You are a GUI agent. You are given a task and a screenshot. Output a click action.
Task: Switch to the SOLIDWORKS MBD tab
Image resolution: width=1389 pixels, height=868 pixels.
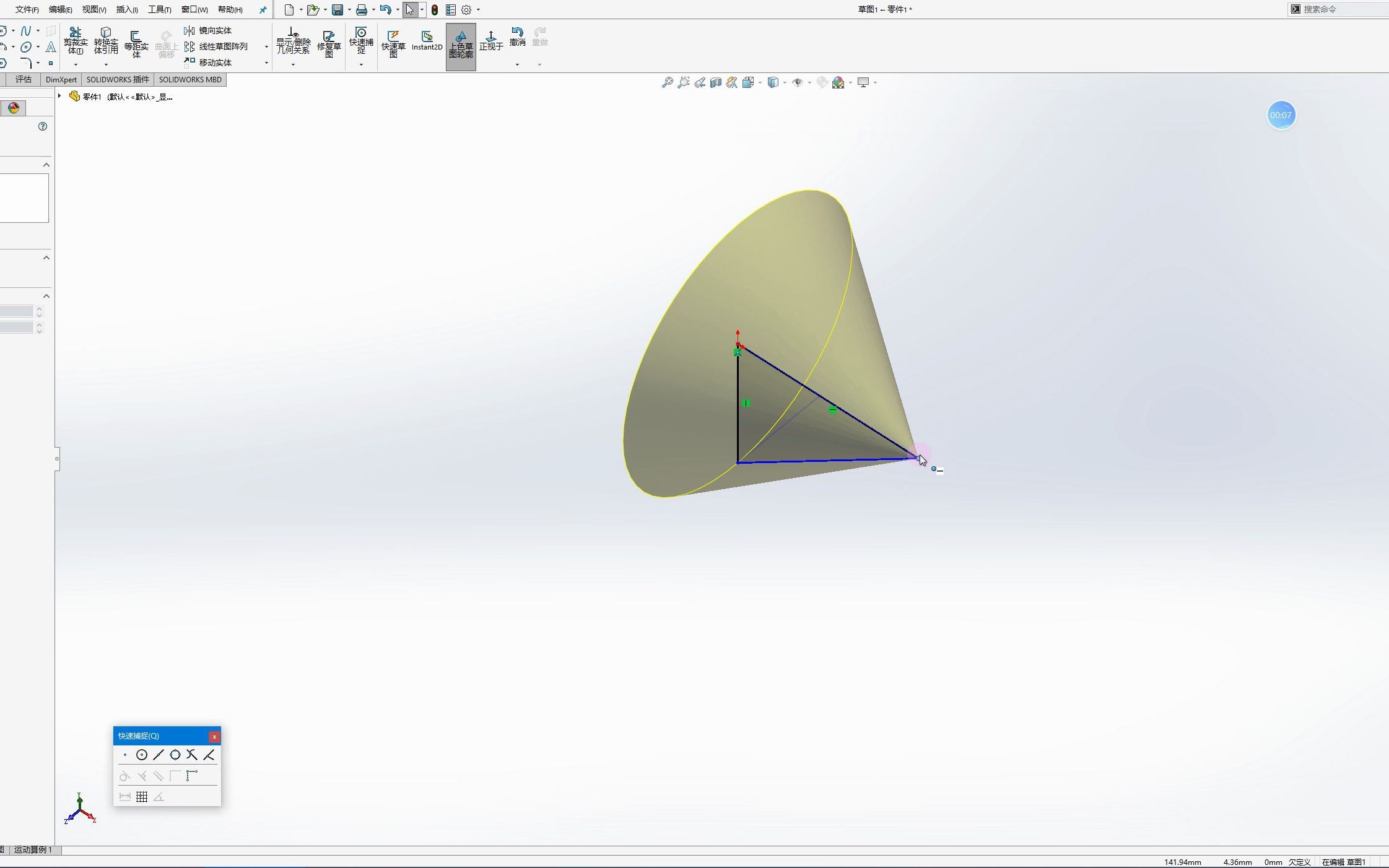[189, 79]
